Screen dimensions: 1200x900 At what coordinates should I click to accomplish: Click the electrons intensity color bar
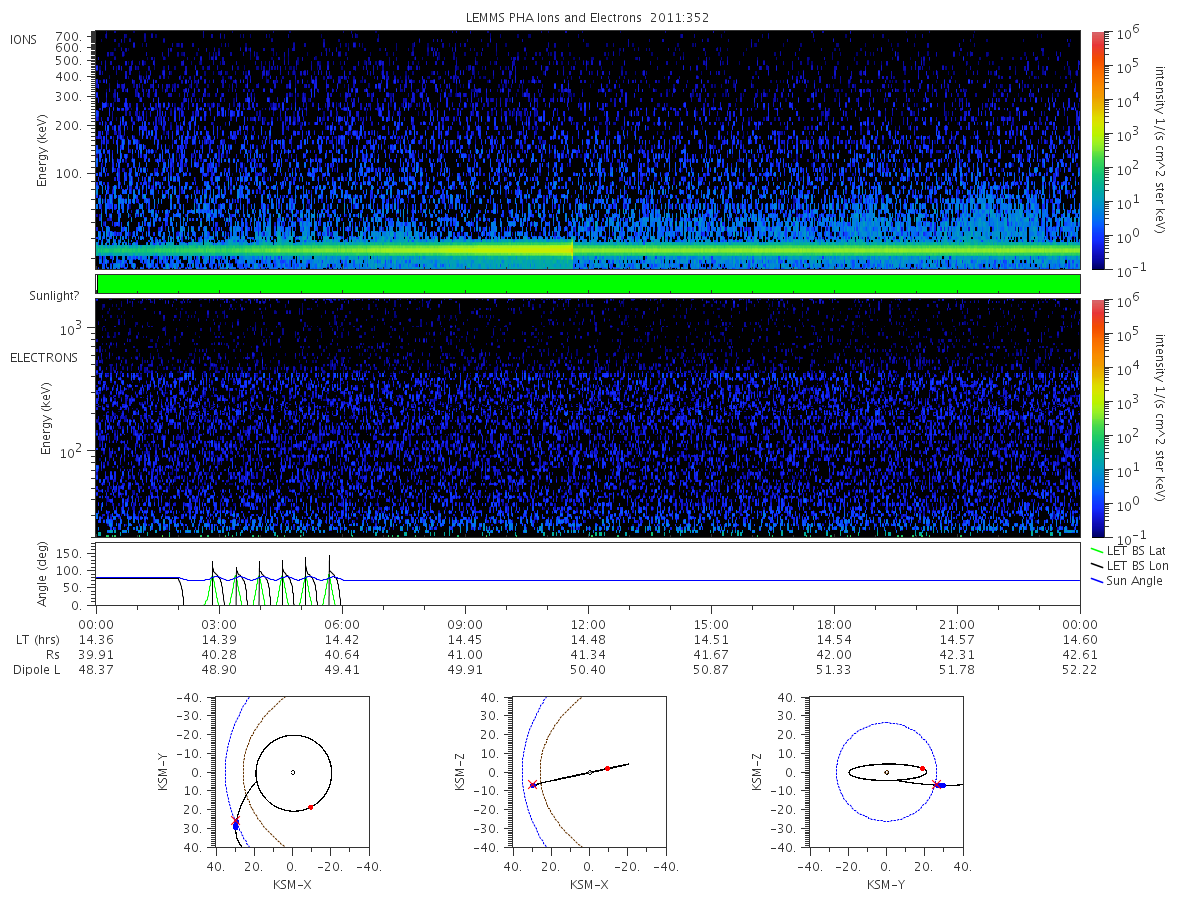pyautogui.click(x=1097, y=417)
